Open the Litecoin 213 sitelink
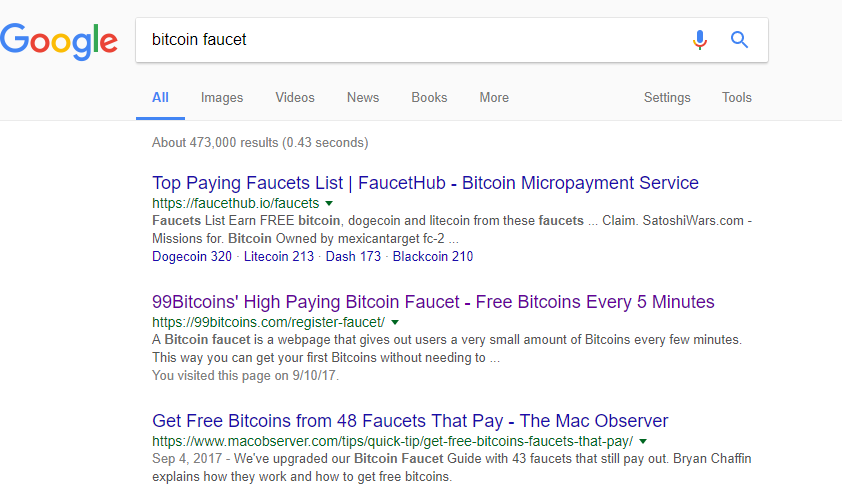The width and height of the screenshot is (842, 496). point(279,257)
